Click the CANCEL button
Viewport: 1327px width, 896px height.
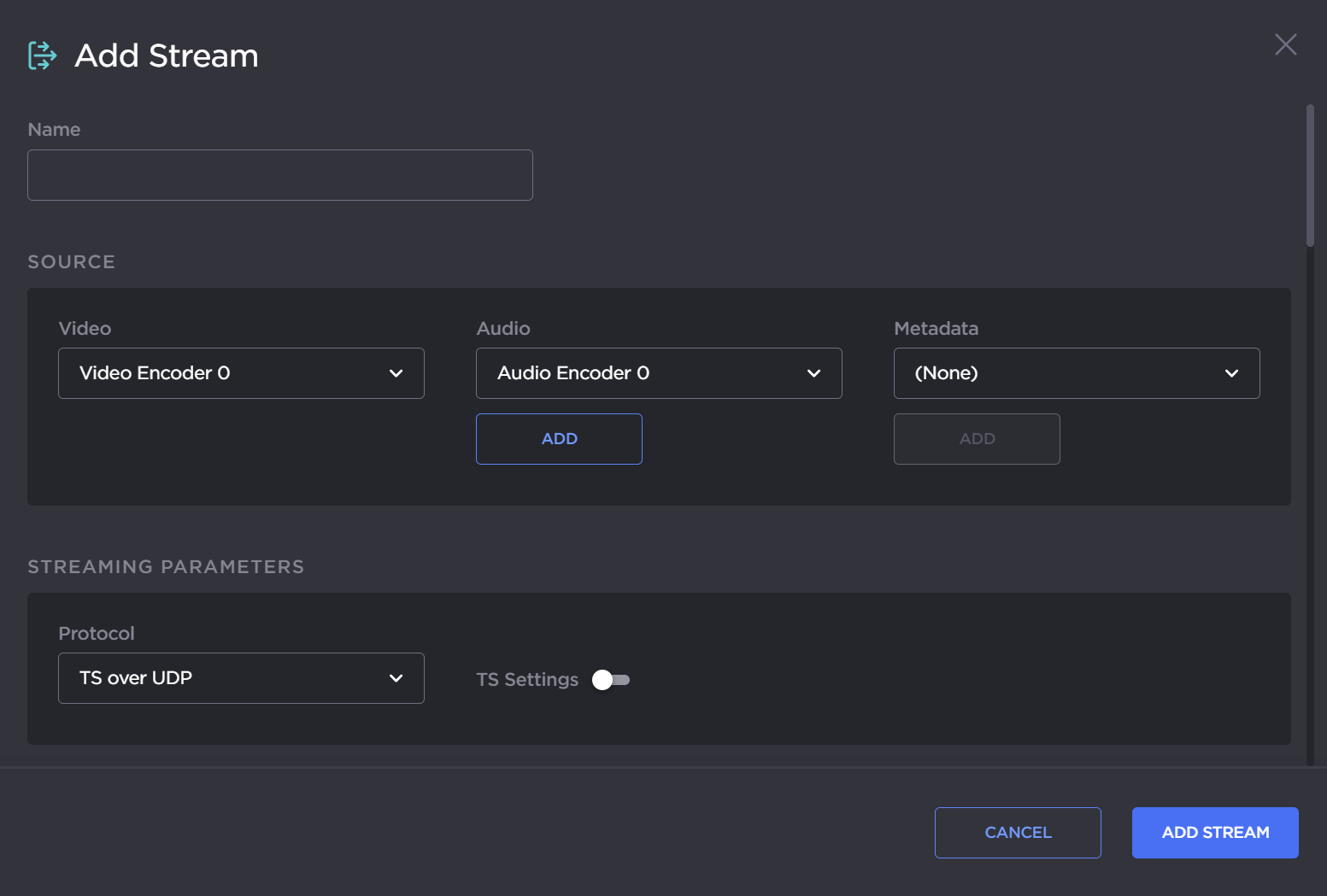coord(1018,833)
